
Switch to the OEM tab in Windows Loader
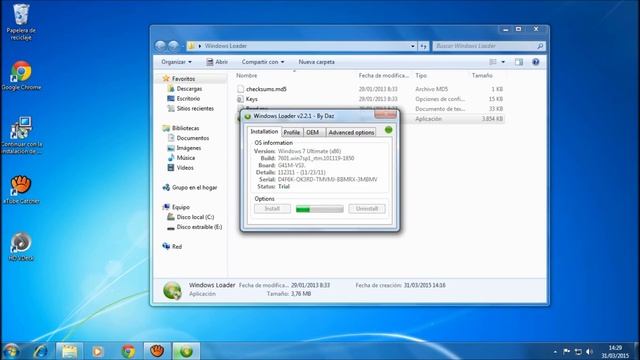313,132
